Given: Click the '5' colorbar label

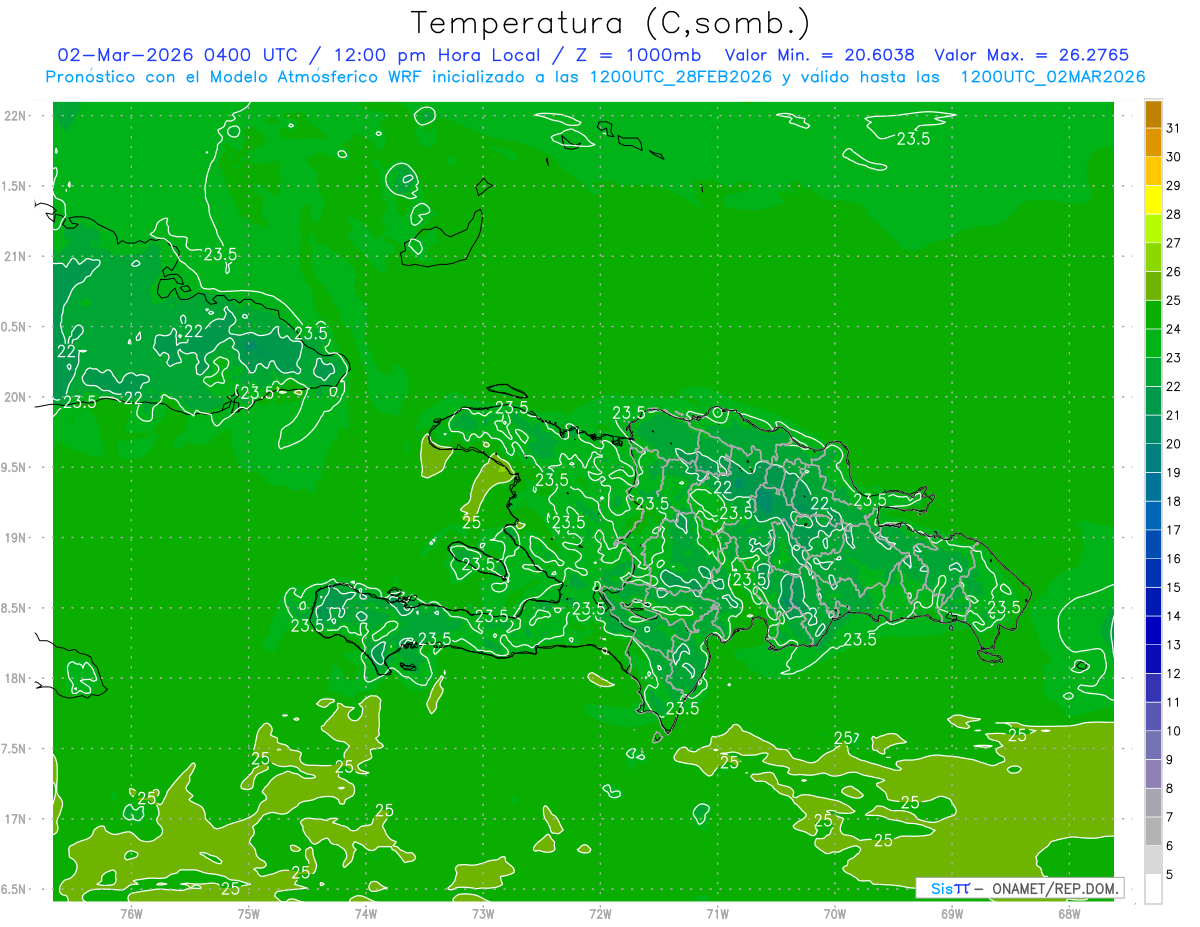Looking at the screenshot, I should click(x=1170, y=874).
